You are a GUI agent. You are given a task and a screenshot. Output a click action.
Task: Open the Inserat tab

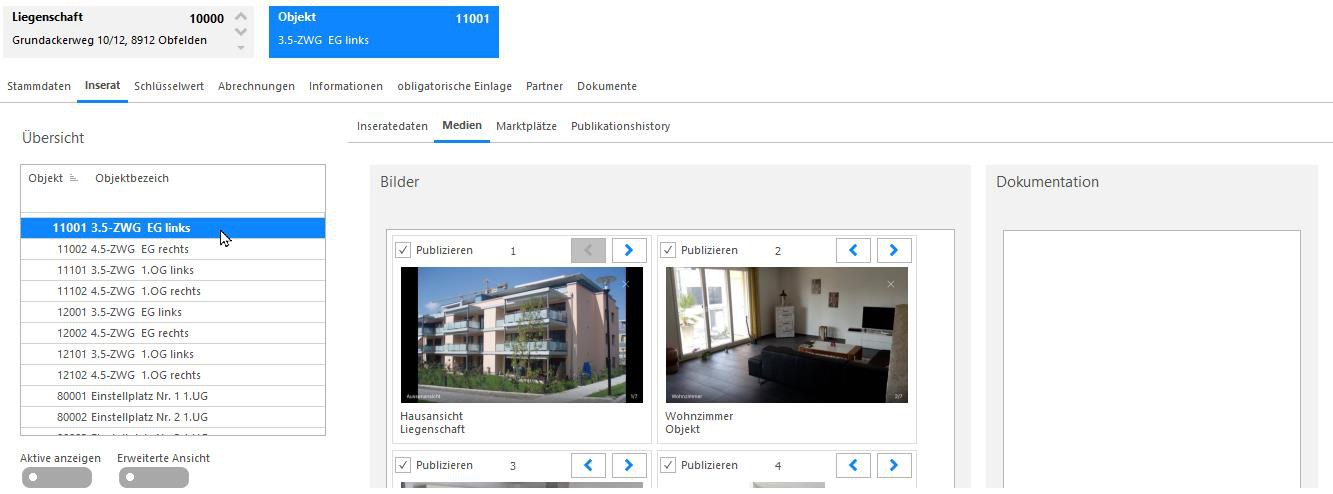pos(102,86)
